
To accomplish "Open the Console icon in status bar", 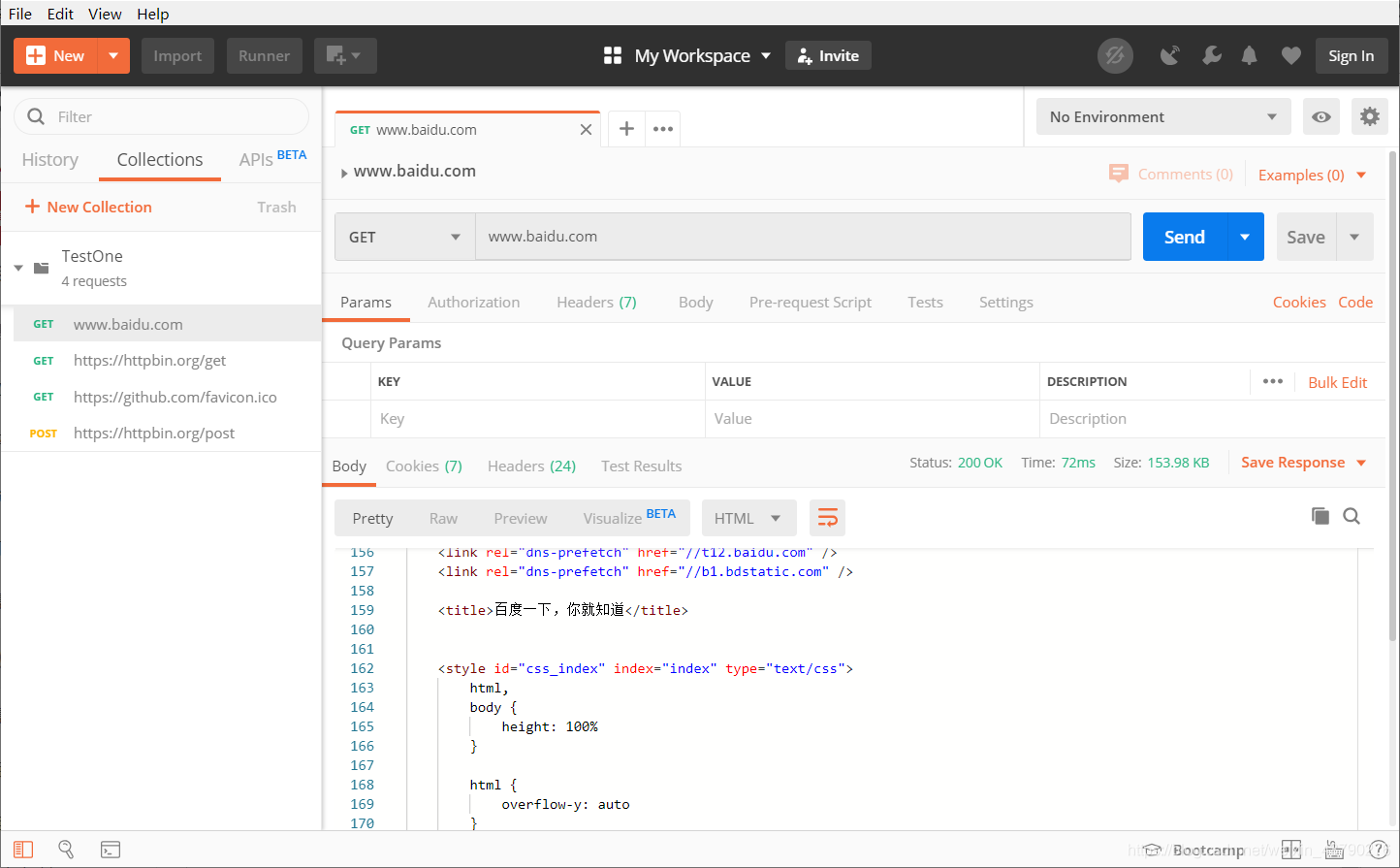I will tap(111, 850).
